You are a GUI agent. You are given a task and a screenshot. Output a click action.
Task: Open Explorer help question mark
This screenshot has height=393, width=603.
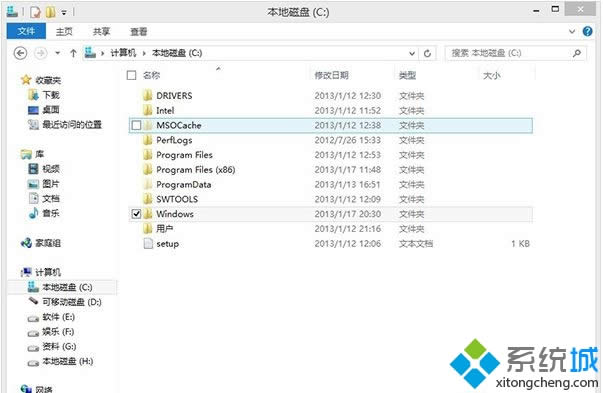pos(587,31)
